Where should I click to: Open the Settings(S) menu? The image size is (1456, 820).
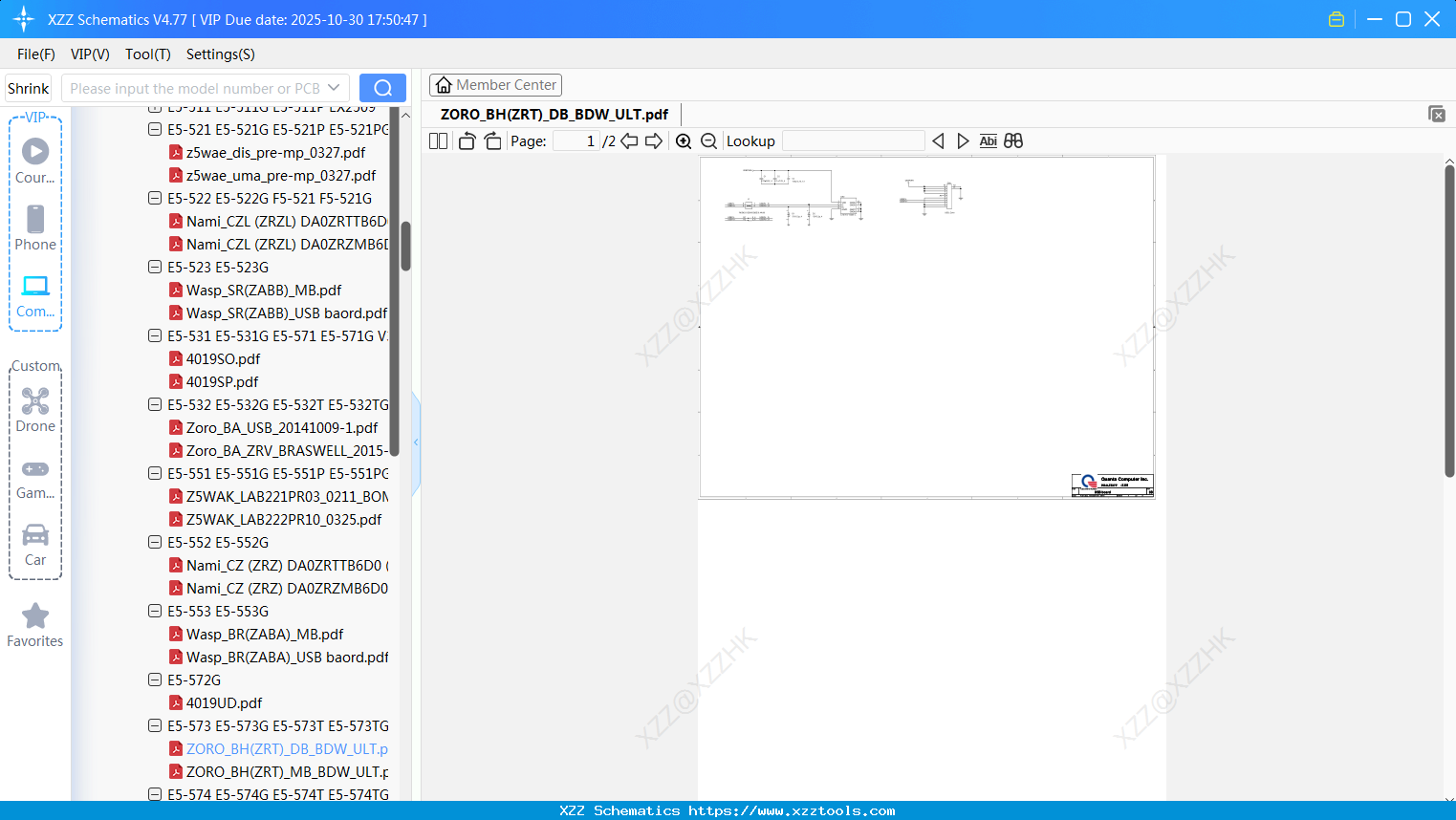[x=221, y=54]
